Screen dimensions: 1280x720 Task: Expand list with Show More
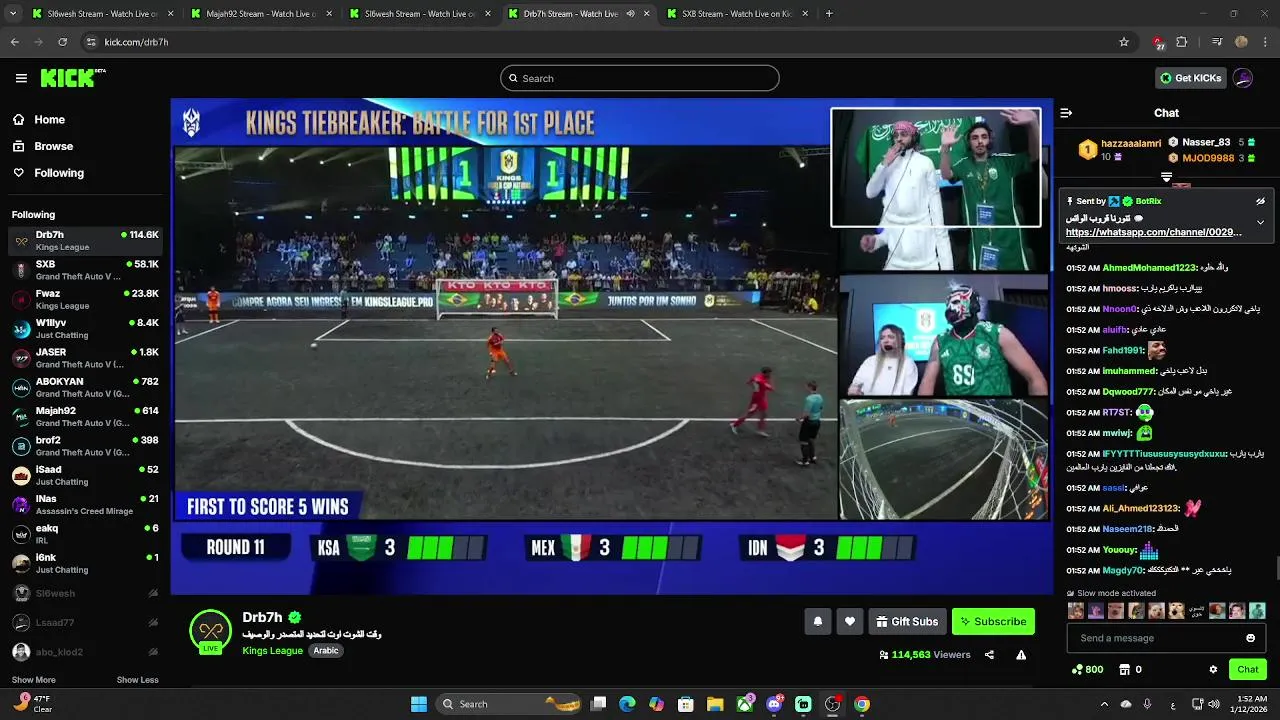click(33, 680)
